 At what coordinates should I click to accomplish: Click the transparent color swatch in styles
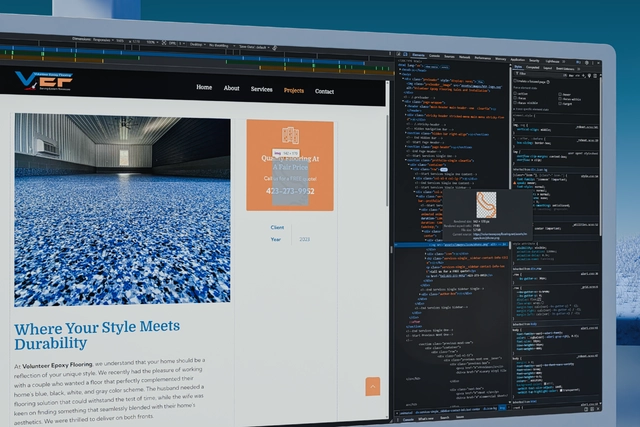point(561,390)
